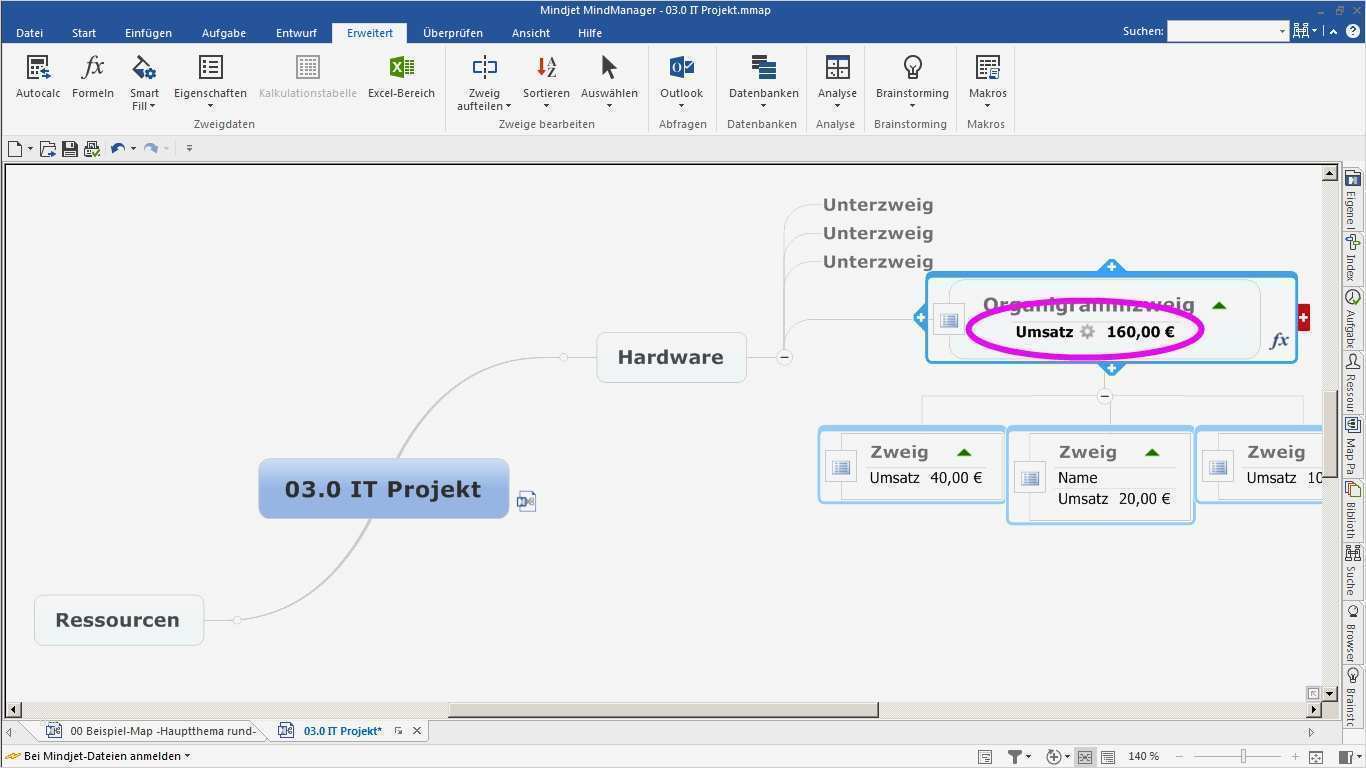Toggle the green triangle on the Zweig with Name and Umsatz 20,00 €
The image size is (1366, 768).
tap(1152, 453)
